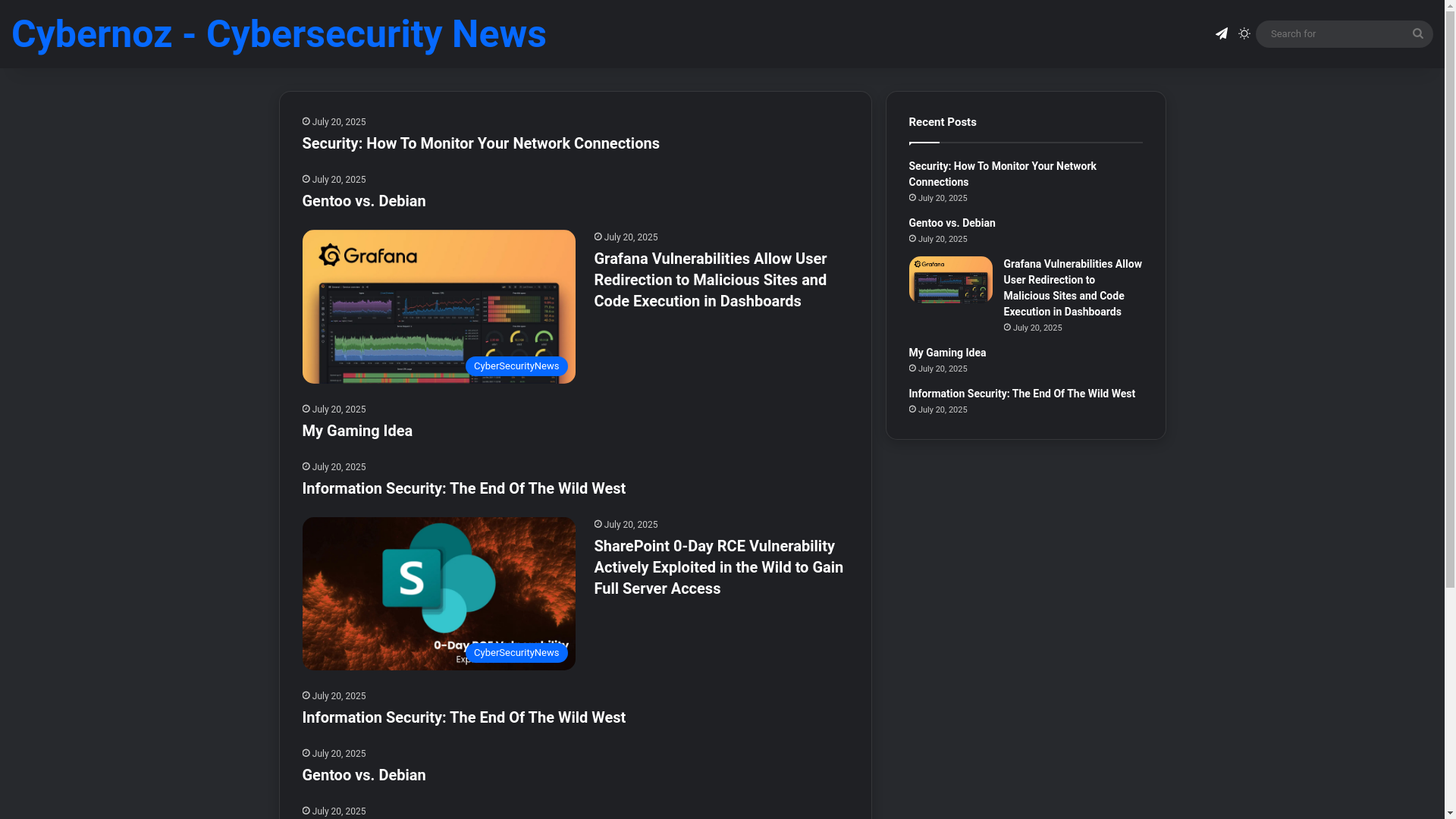Open main post 'My Gaming Idea'

tap(357, 431)
